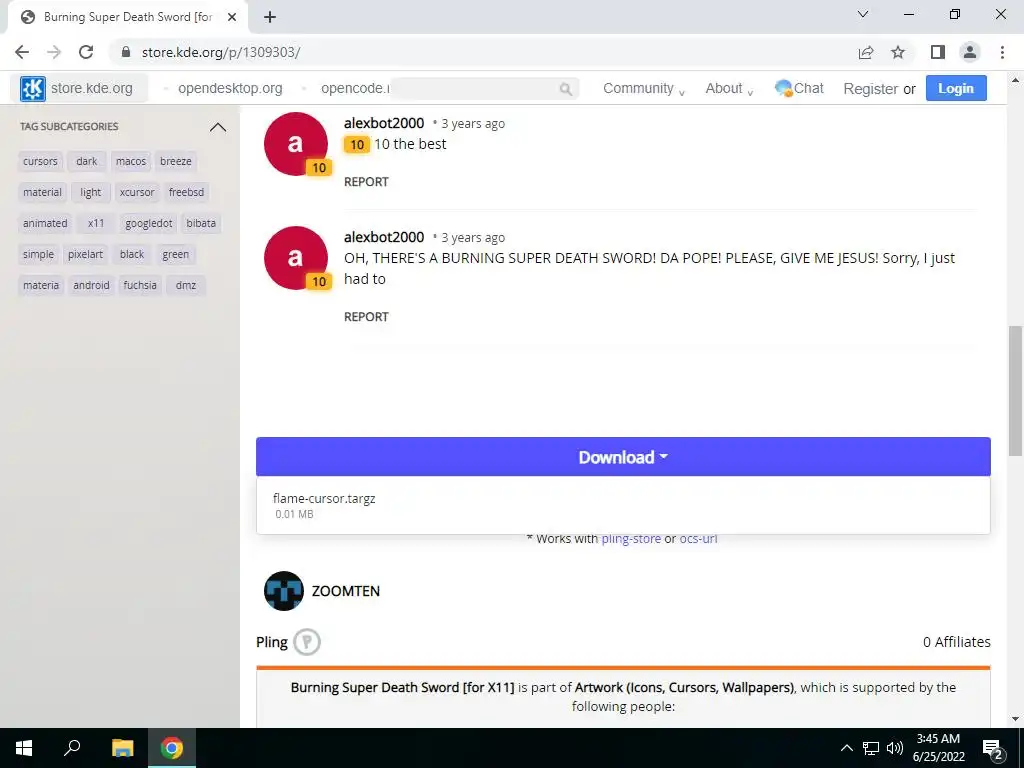Reload the current page
The width and height of the screenshot is (1024, 768).
tap(86, 52)
